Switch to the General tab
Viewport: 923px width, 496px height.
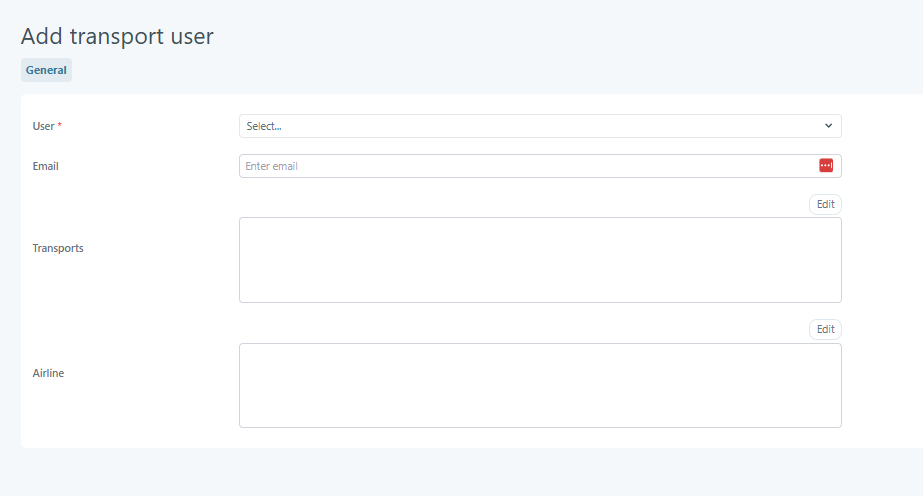point(46,70)
